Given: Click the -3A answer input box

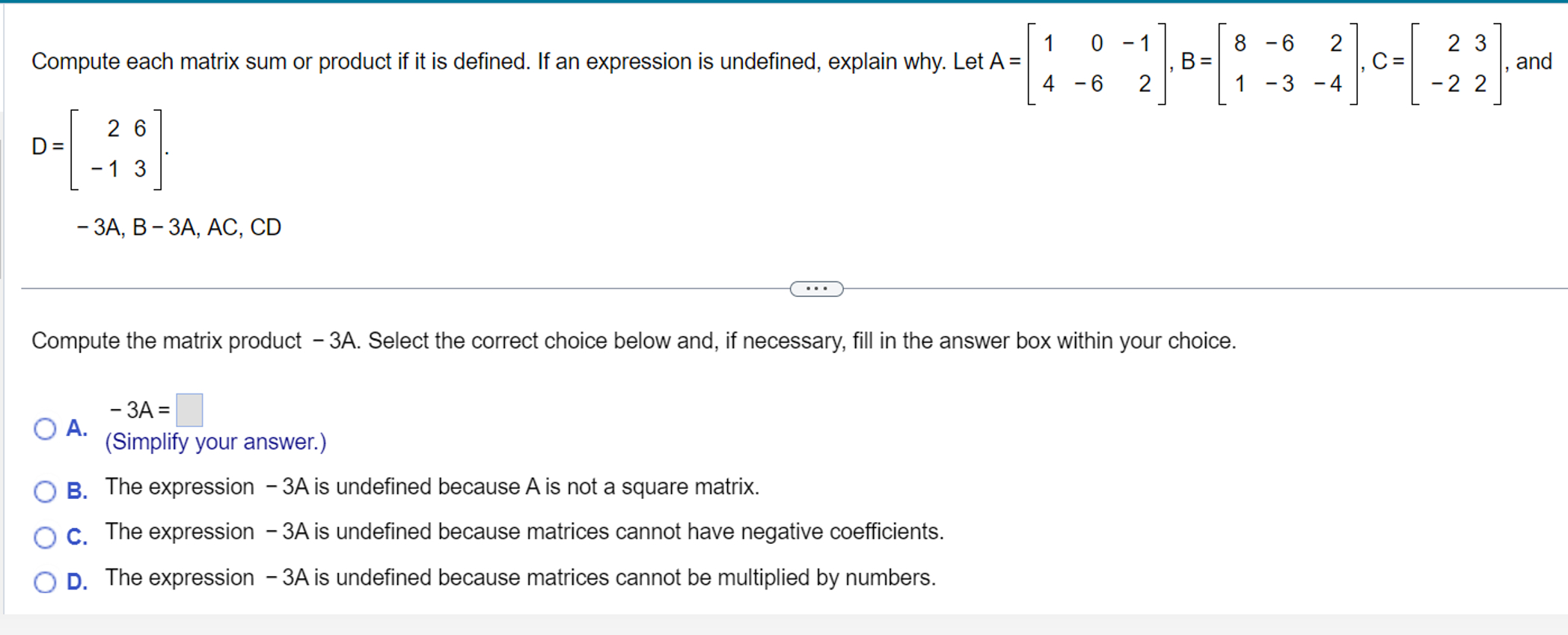Looking at the screenshot, I should pyautogui.click(x=189, y=409).
